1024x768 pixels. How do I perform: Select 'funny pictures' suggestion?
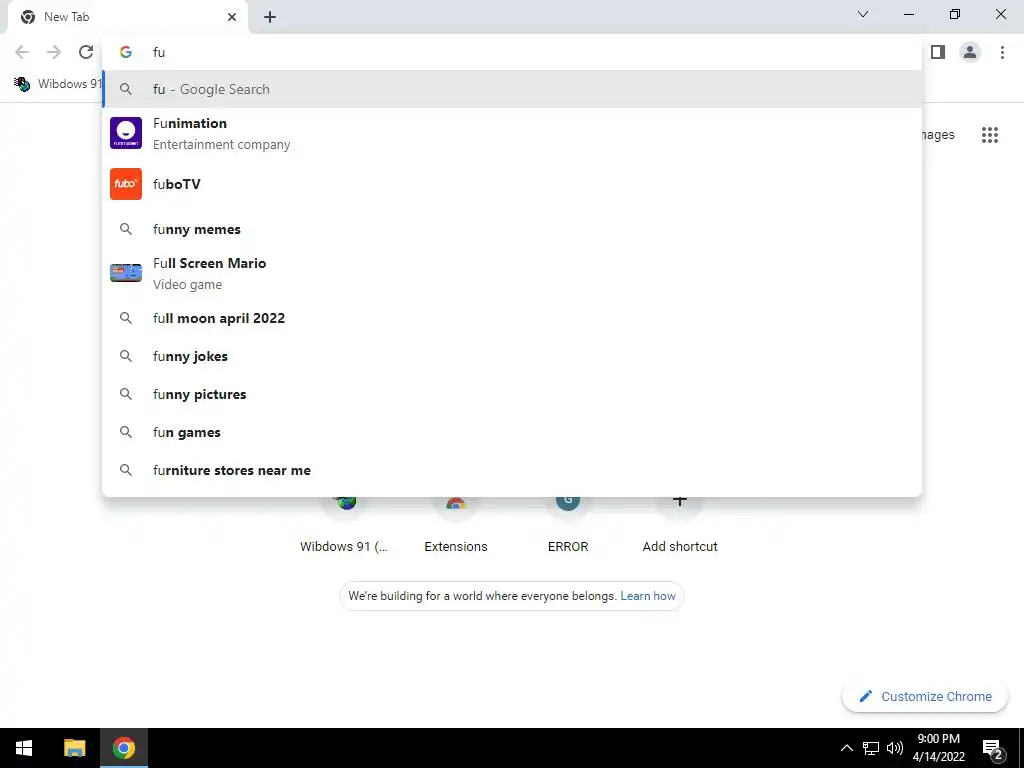coord(512,394)
